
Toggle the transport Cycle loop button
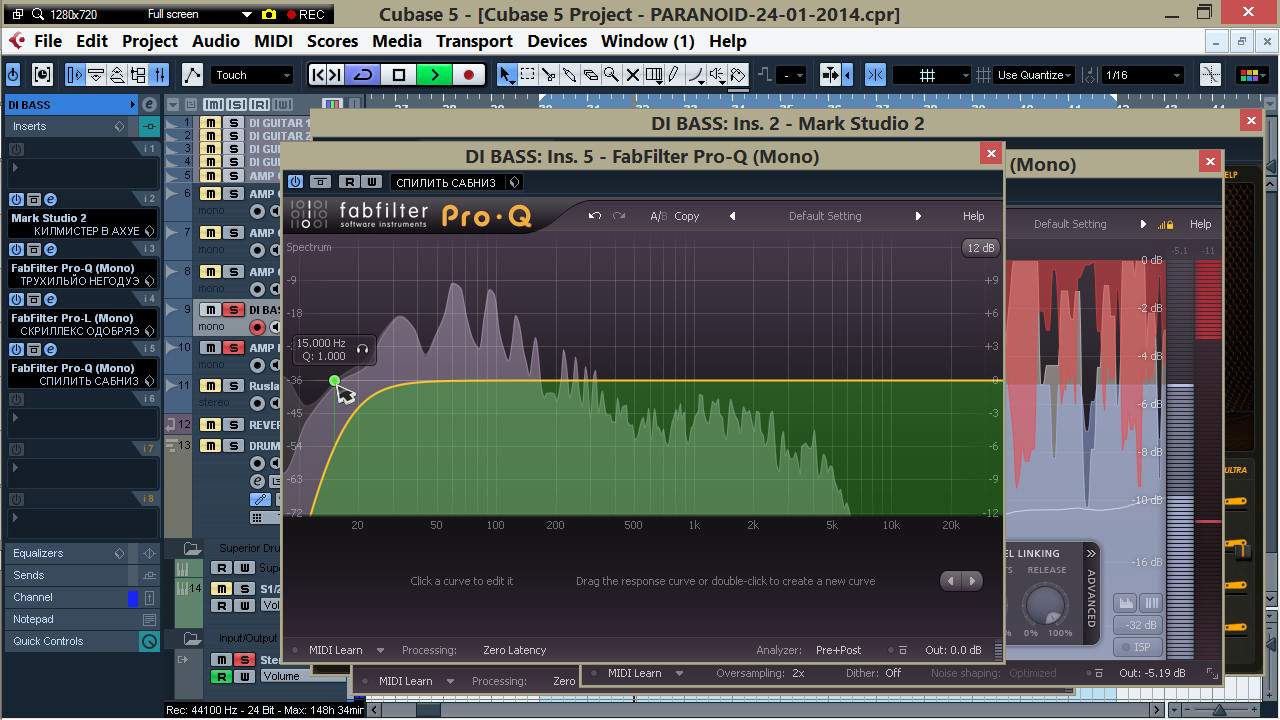[364, 75]
